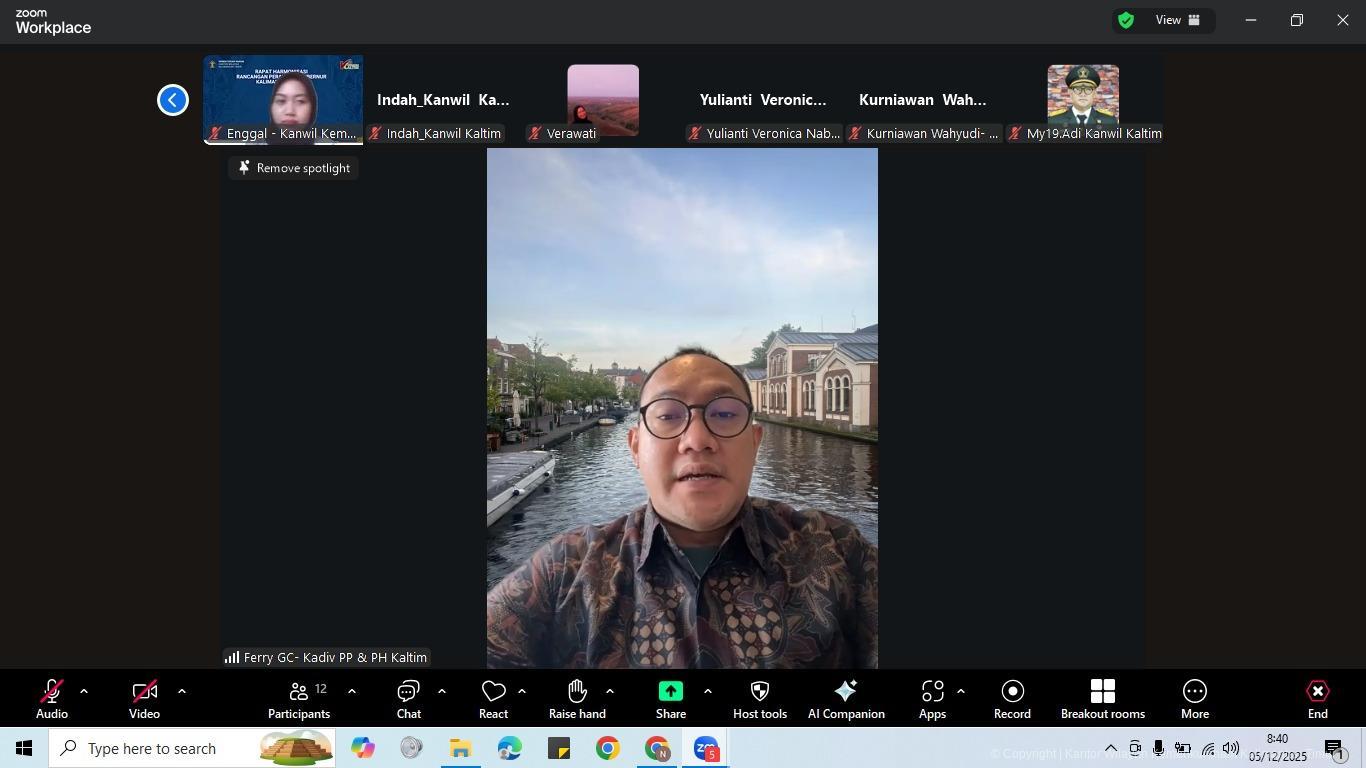End the meeting

1317,699
